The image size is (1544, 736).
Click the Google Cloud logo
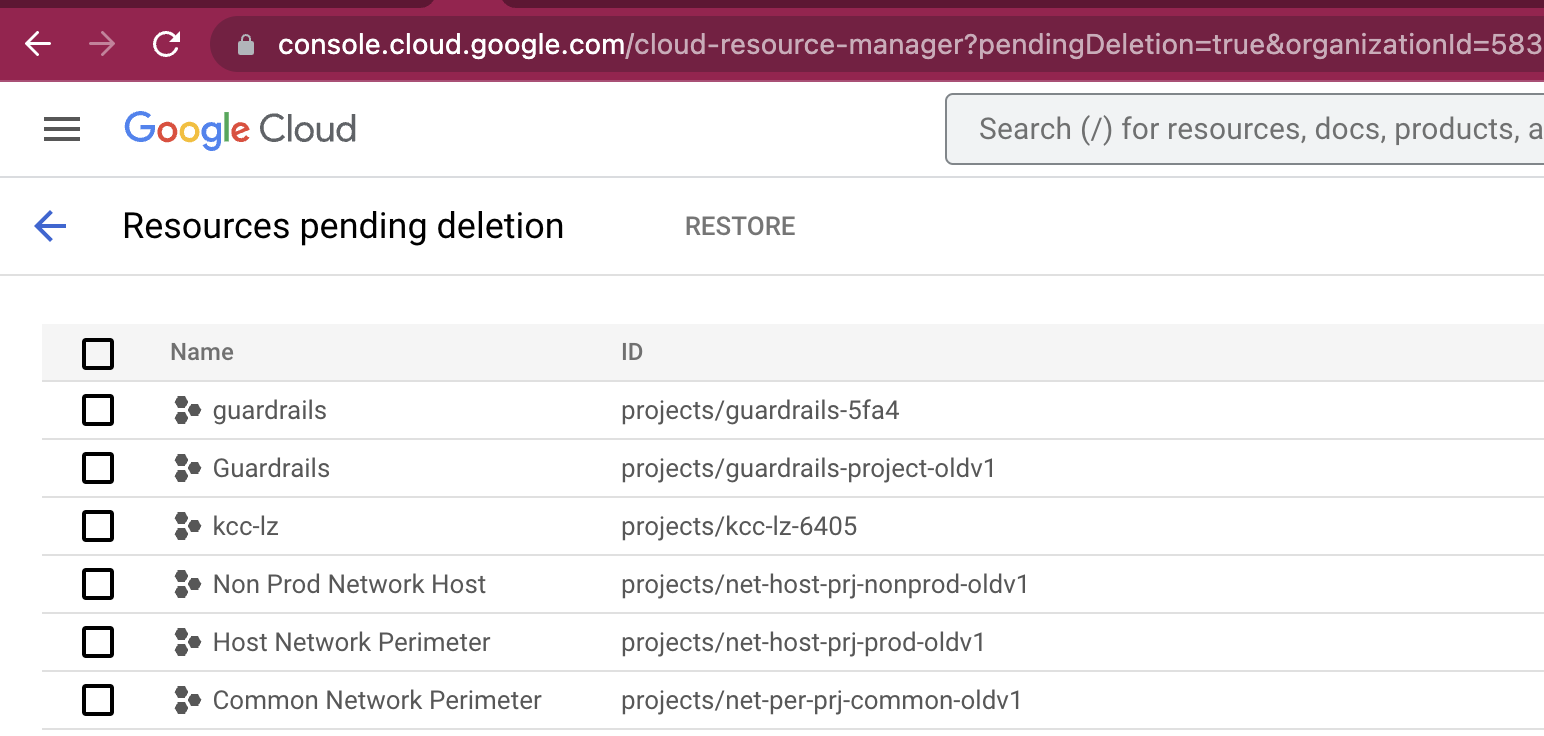(x=240, y=129)
